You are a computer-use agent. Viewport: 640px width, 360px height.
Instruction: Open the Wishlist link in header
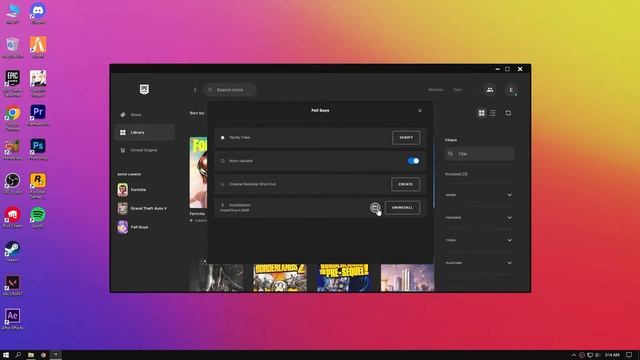pyautogui.click(x=436, y=90)
